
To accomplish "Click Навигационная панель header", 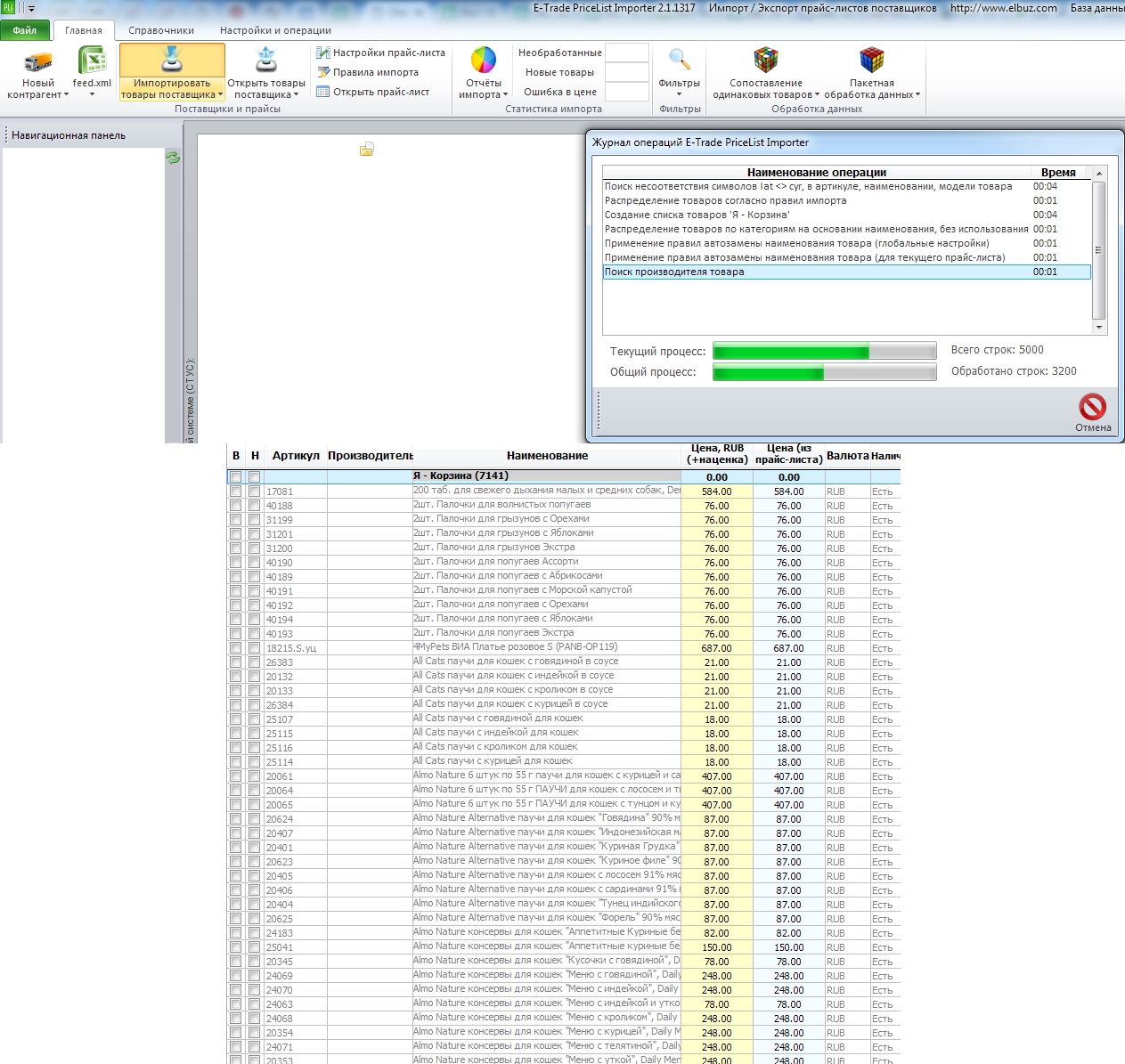I will (x=69, y=135).
